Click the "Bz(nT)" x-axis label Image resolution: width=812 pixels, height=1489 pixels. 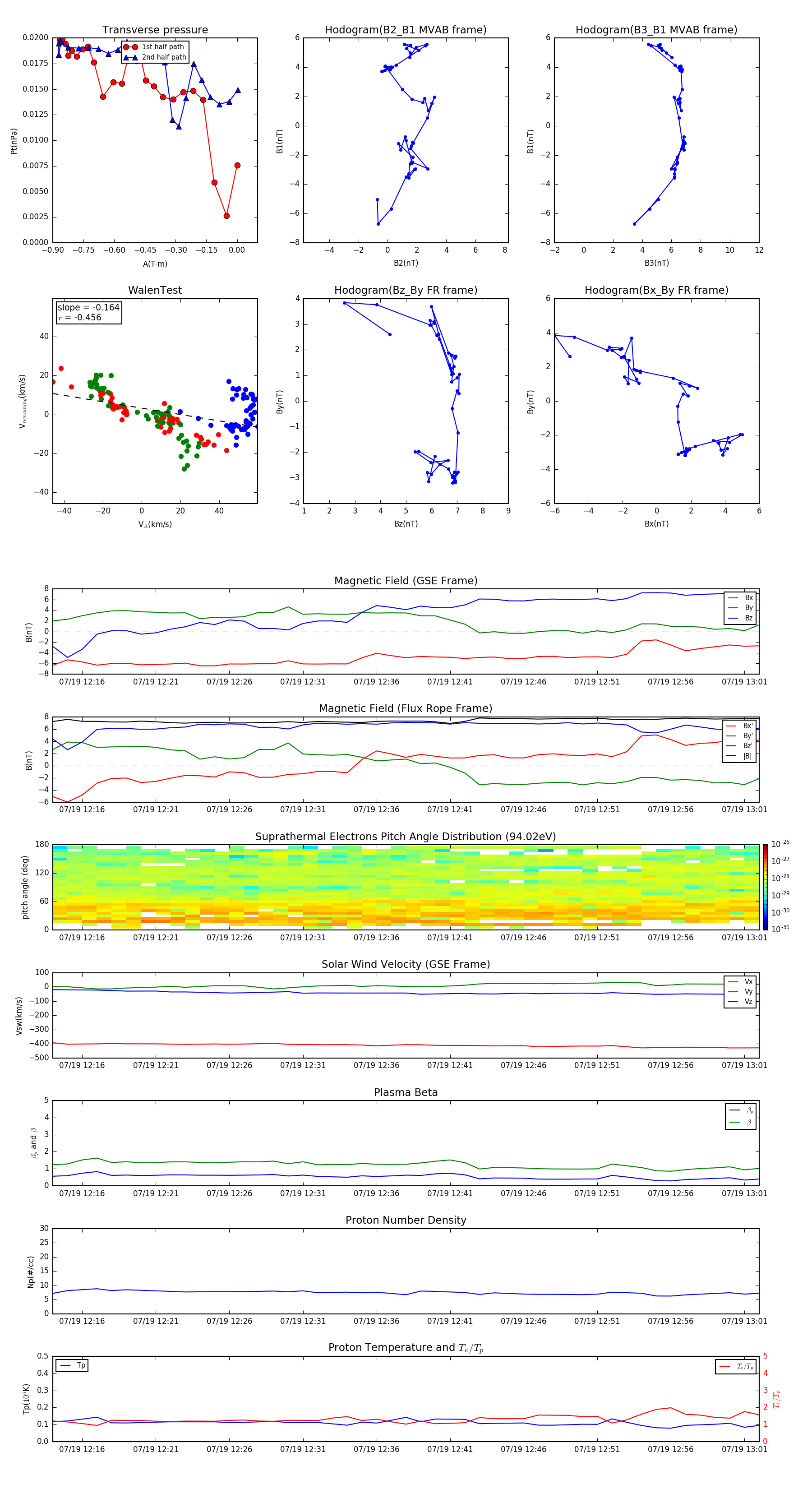[406, 524]
